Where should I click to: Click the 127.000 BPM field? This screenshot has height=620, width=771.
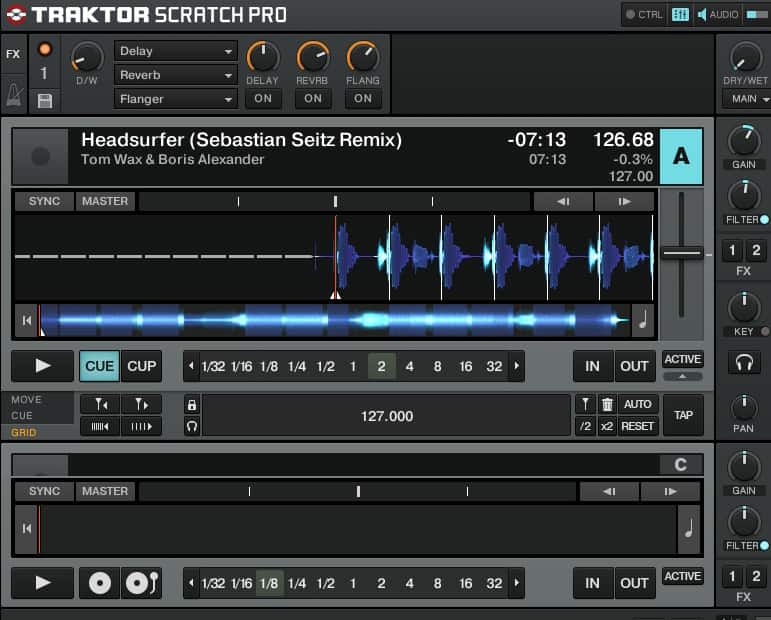(386, 416)
